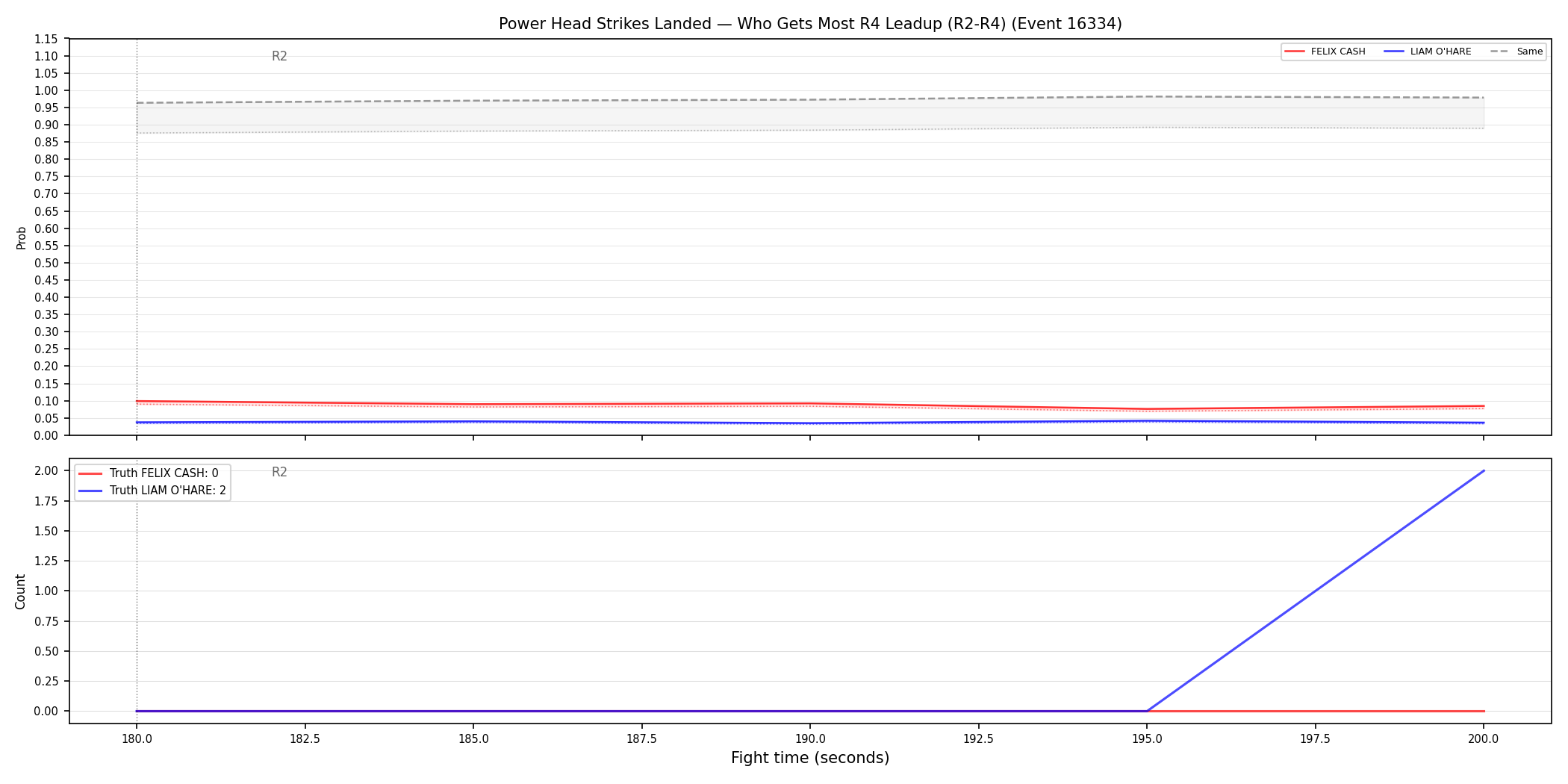
Task: Click the chart title mentioning Event 16334
Action: pos(810,24)
